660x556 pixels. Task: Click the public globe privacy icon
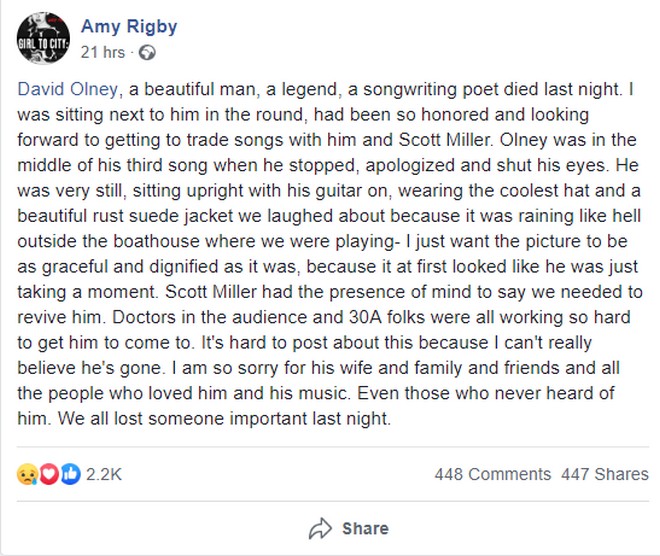(146, 51)
